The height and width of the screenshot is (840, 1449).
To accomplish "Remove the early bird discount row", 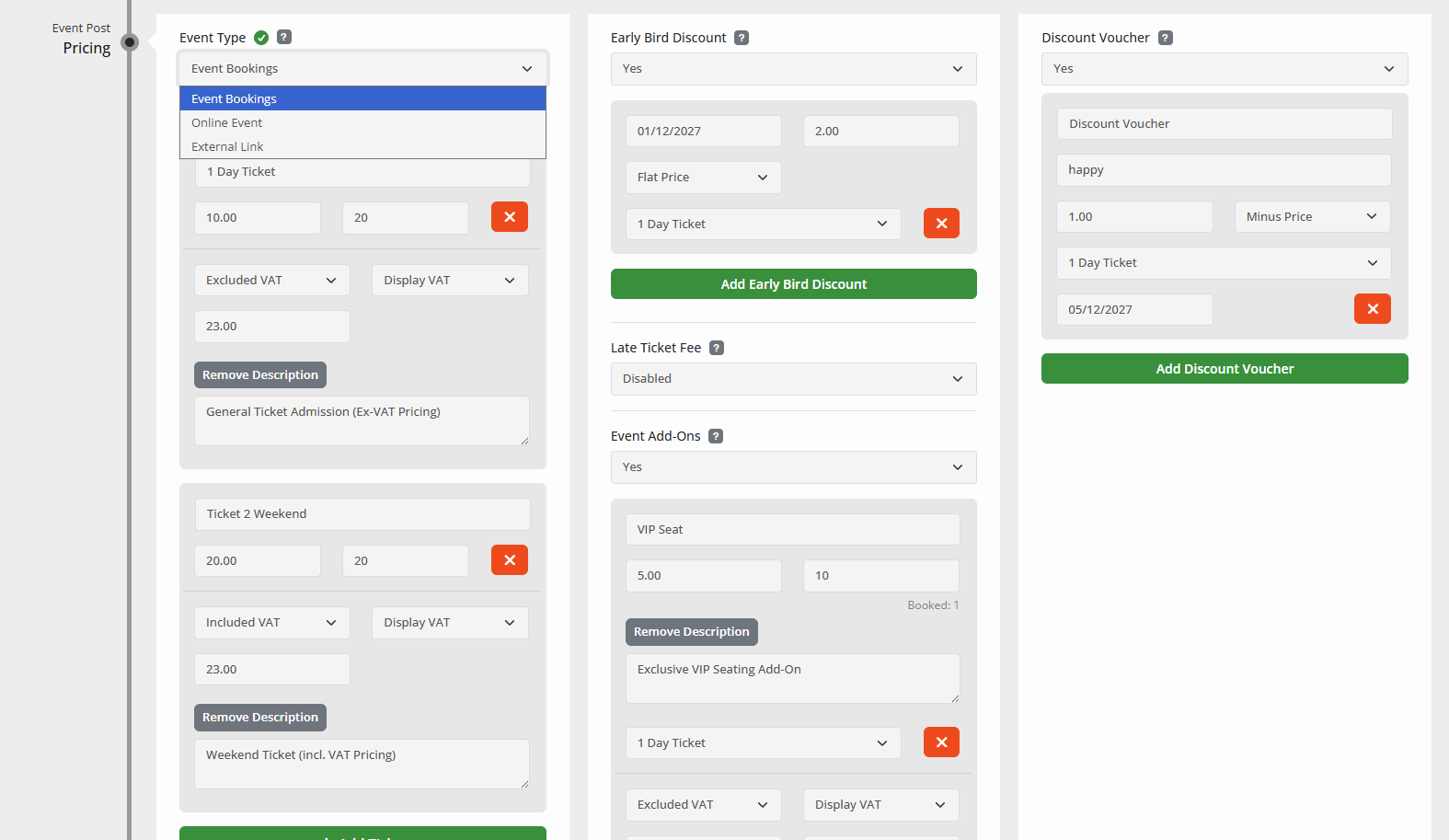I will pos(941,224).
